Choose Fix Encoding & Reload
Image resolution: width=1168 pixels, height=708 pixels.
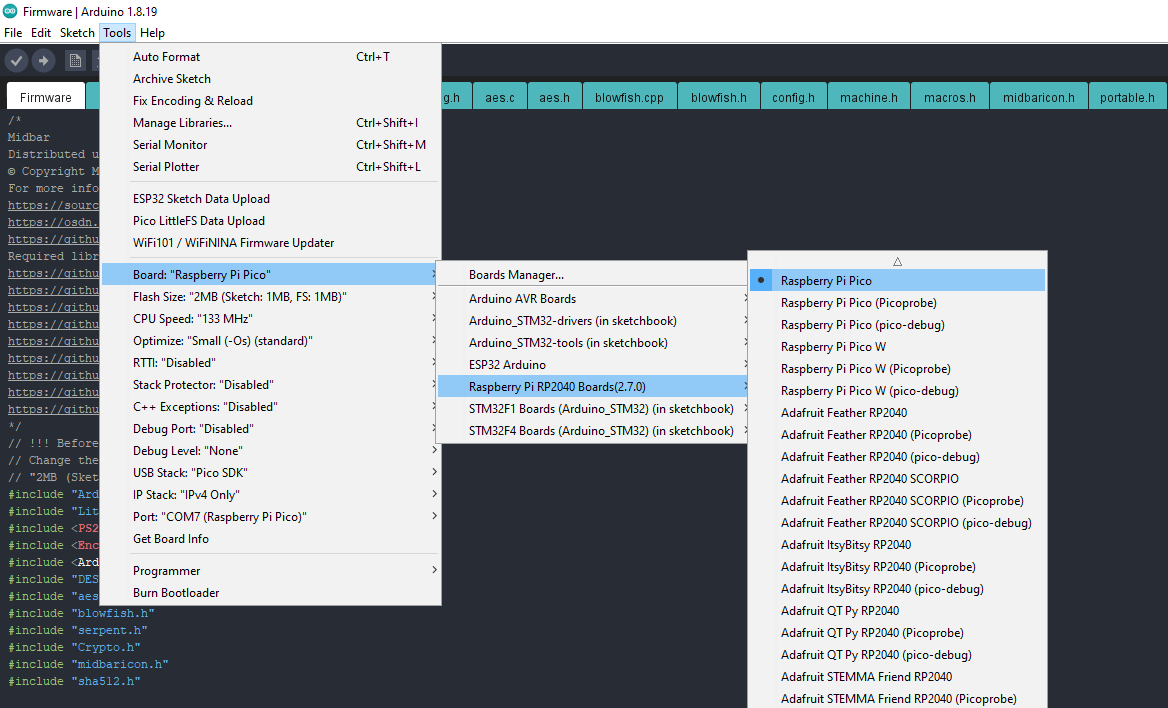click(271, 101)
